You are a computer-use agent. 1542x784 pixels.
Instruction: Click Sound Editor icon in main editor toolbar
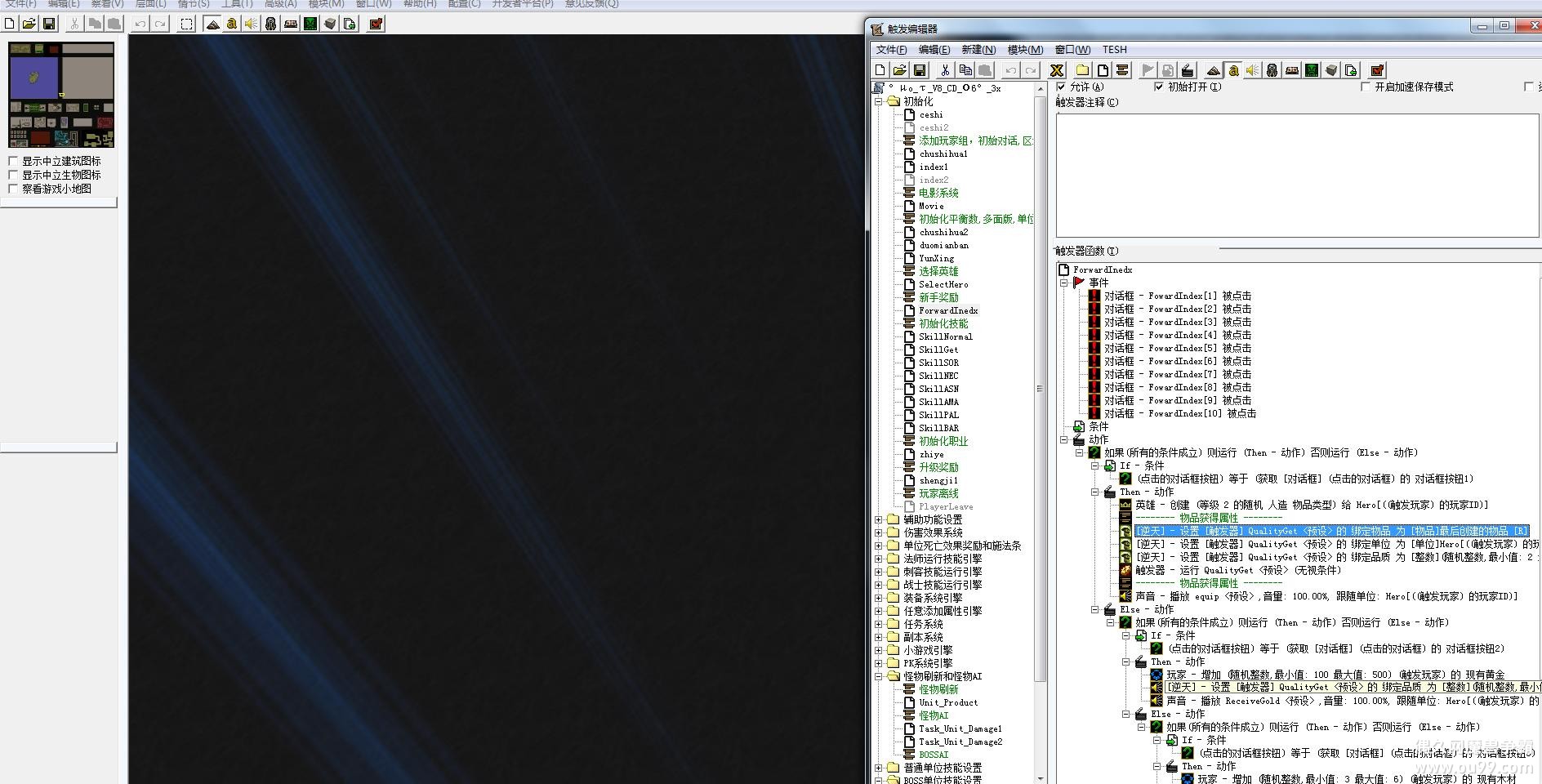pos(252,24)
